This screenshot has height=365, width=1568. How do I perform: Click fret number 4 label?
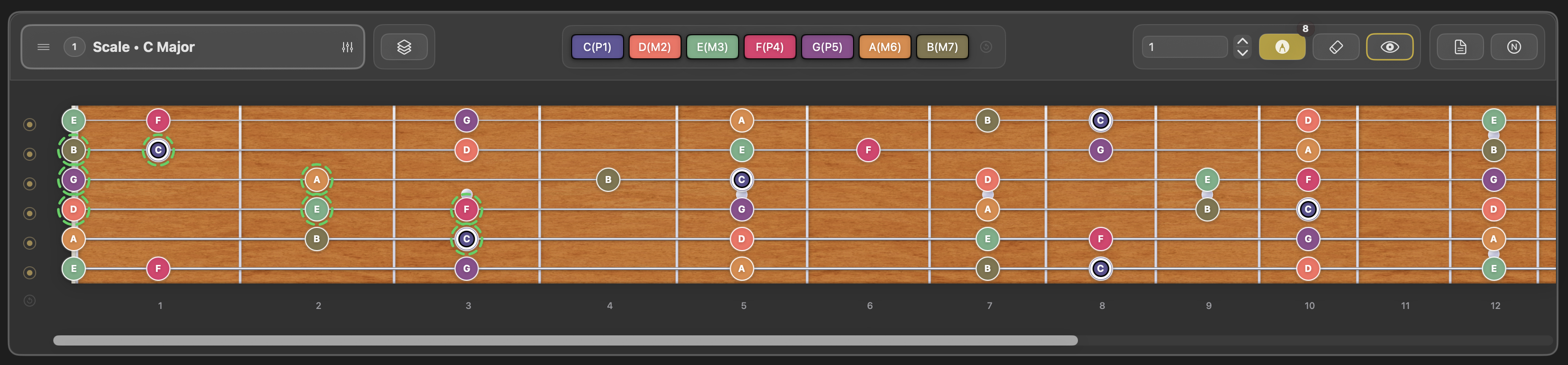(x=609, y=305)
